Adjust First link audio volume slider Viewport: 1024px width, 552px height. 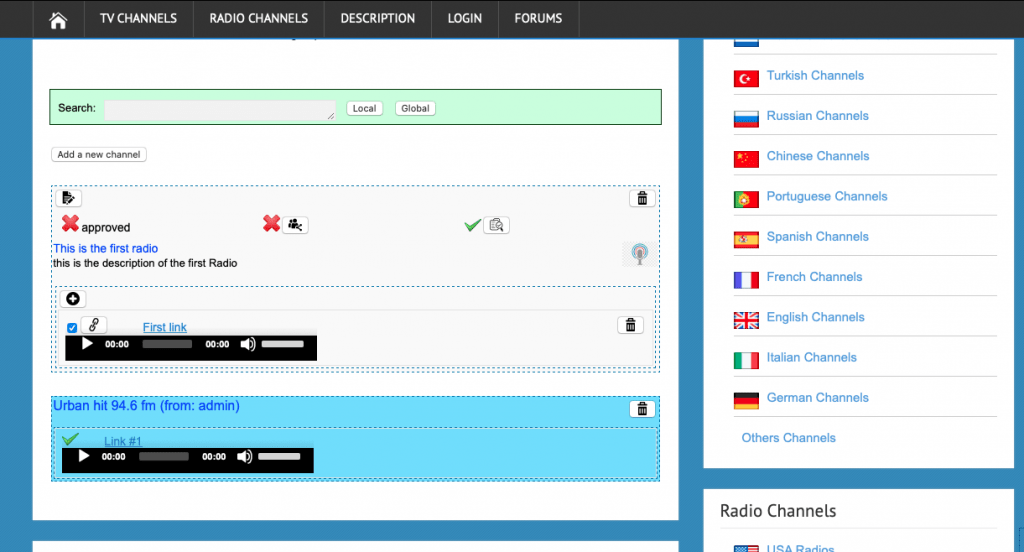283,344
